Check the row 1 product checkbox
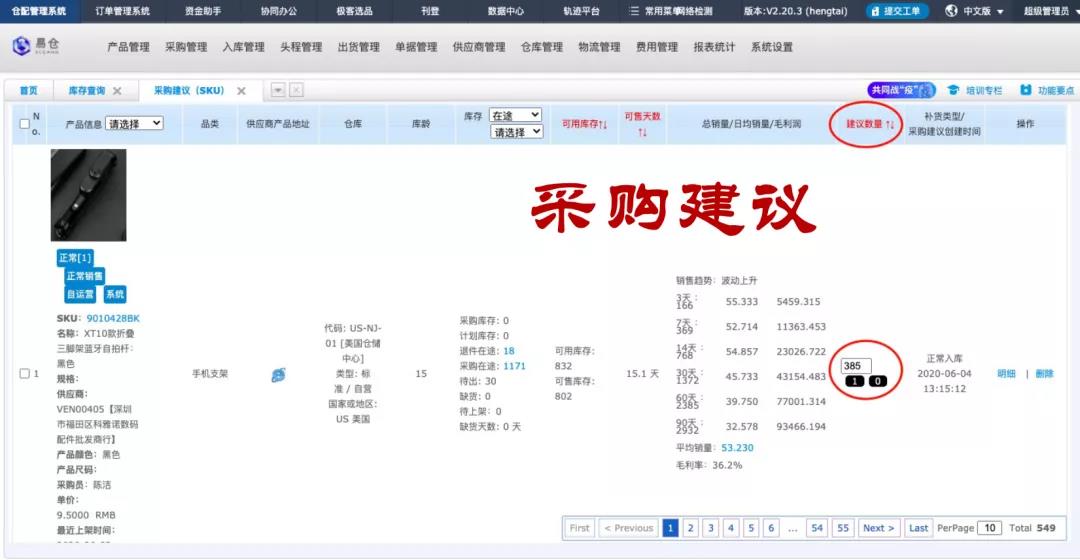This screenshot has width=1080, height=560. click(x=25, y=374)
